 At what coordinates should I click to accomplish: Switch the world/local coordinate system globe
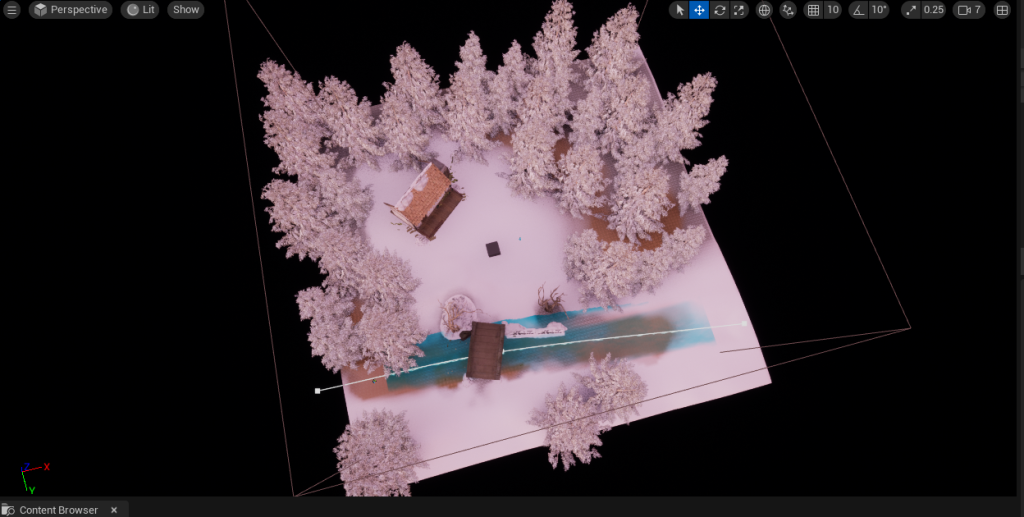tap(765, 10)
